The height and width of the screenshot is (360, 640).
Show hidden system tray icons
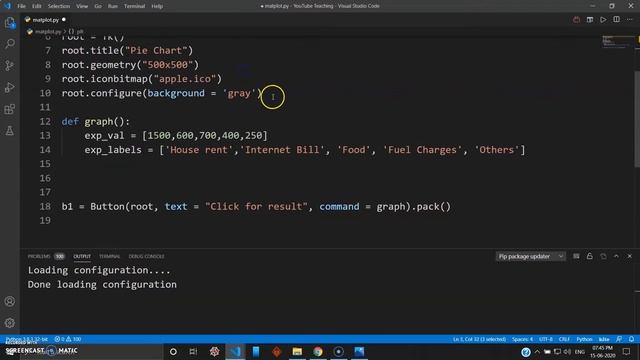(x=537, y=351)
